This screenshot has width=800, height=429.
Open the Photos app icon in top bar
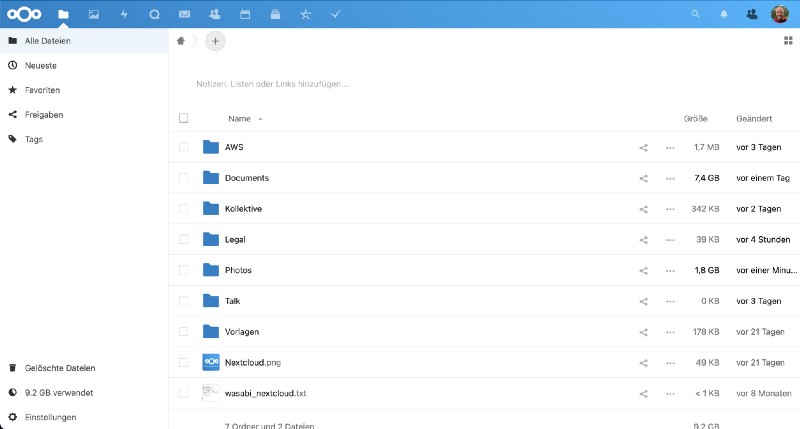pyautogui.click(x=93, y=14)
